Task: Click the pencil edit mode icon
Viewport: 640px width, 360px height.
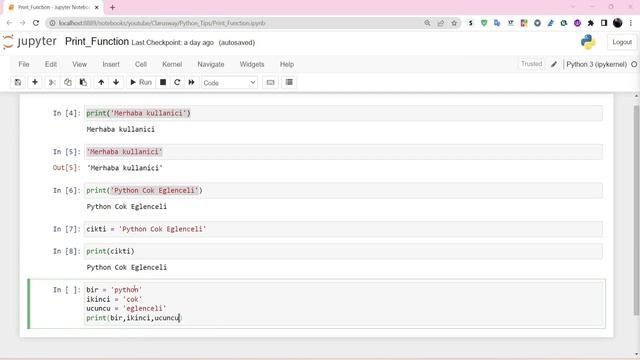Action: click(554, 64)
